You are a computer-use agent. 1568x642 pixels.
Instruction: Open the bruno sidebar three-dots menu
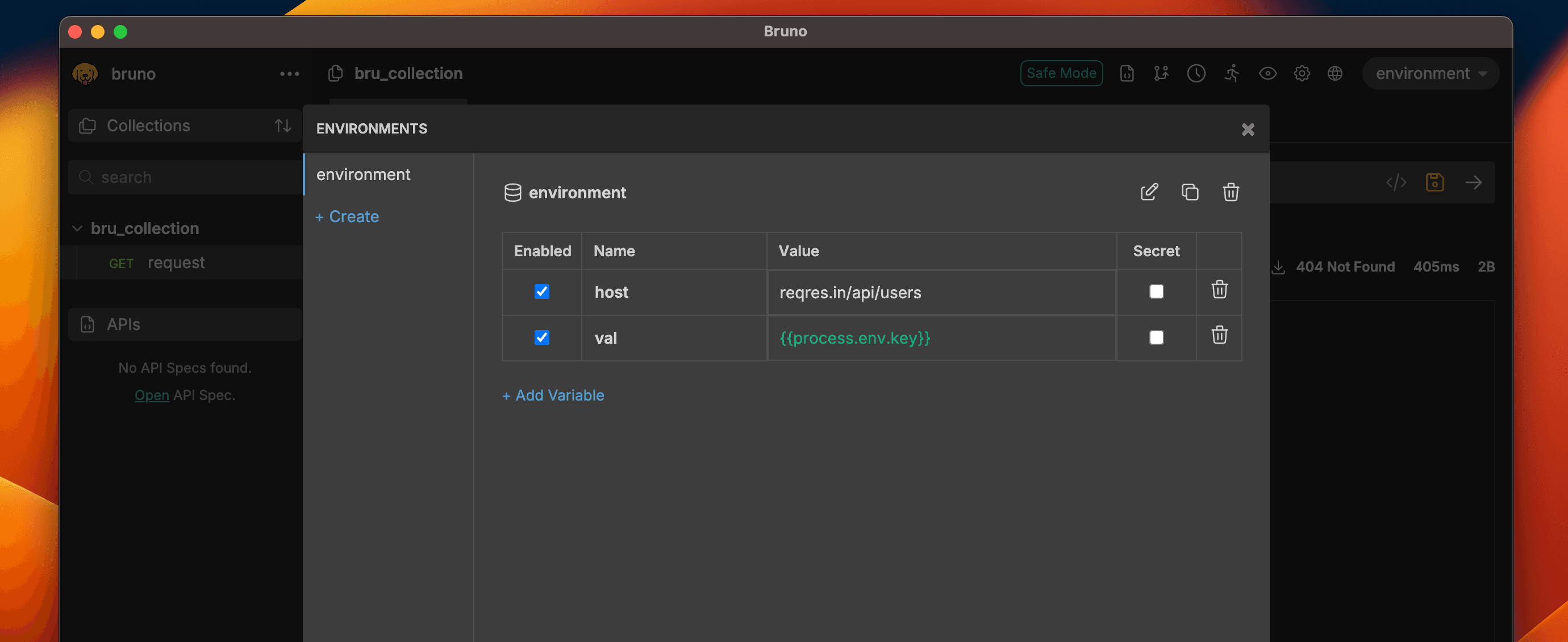click(289, 74)
